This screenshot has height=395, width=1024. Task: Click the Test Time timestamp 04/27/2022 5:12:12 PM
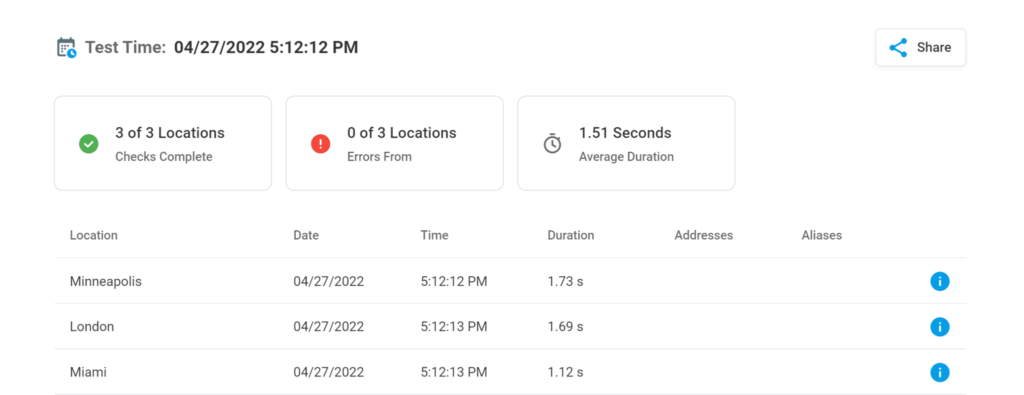point(266,48)
